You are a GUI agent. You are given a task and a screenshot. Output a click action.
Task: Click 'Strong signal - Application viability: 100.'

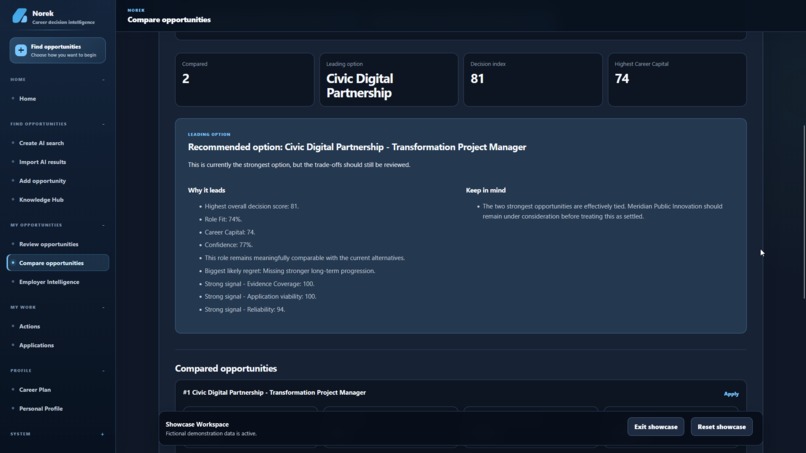[x=261, y=297]
